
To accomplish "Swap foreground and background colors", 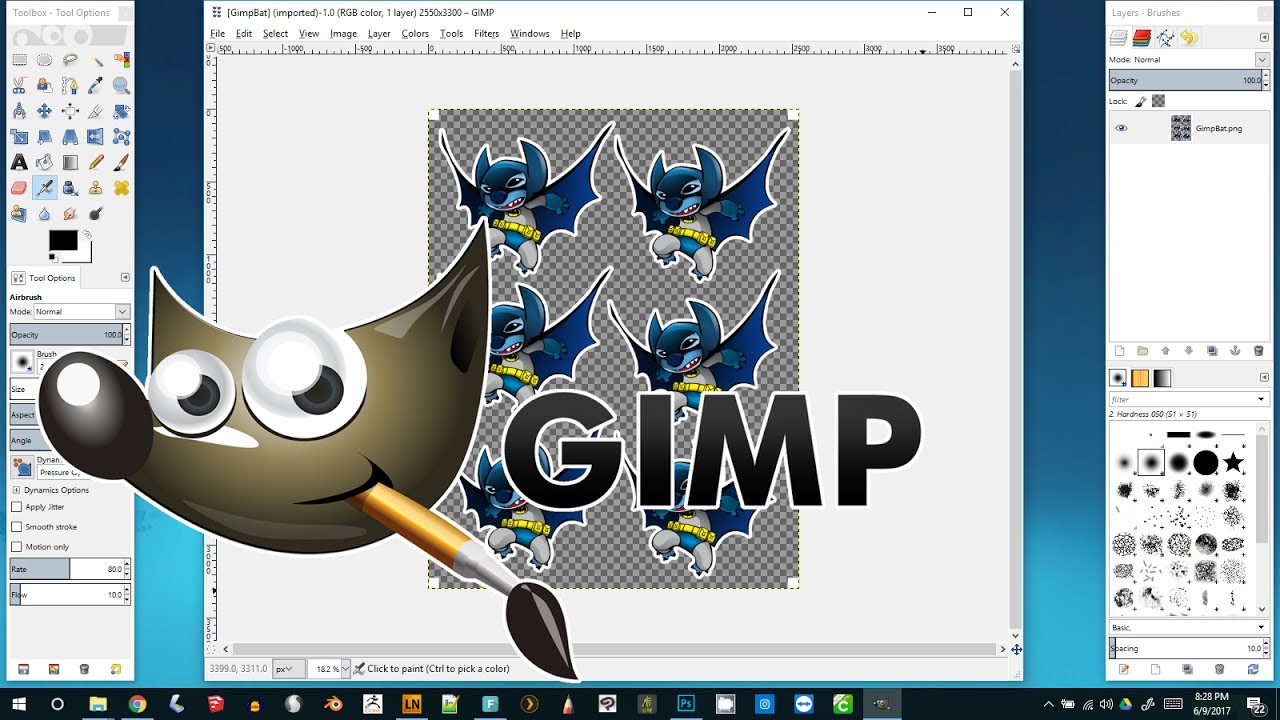I will (86, 234).
